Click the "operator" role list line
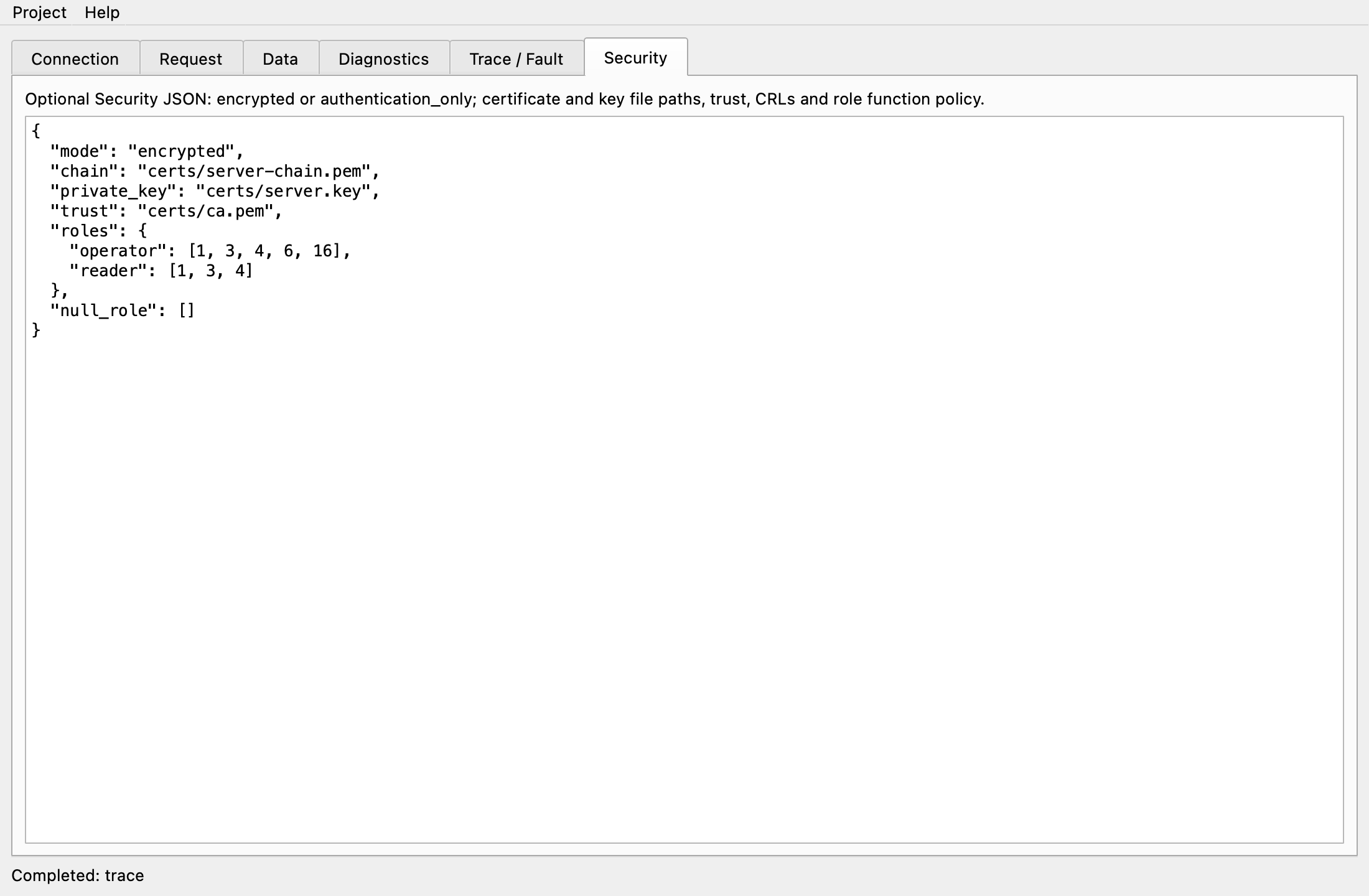This screenshot has width=1369, height=896. tap(210, 251)
